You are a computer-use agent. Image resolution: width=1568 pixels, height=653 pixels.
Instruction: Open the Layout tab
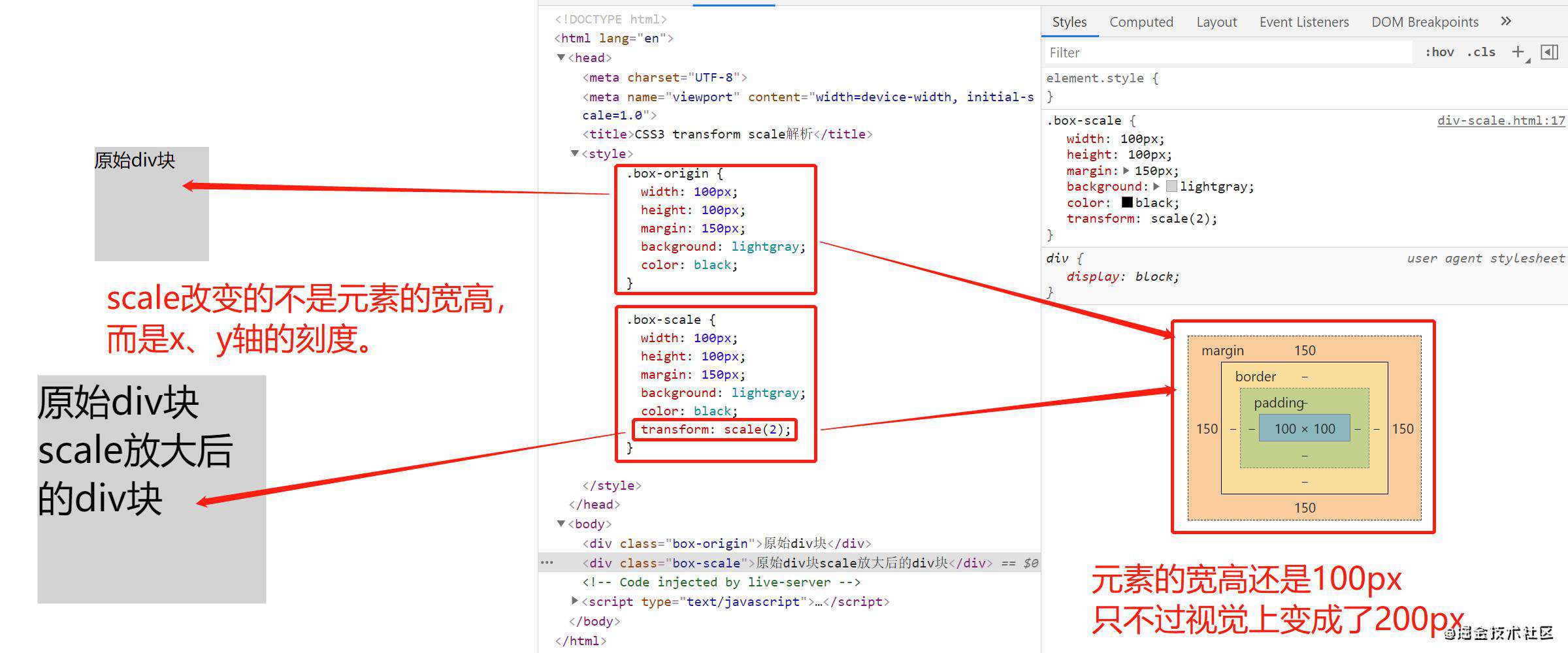click(1217, 22)
